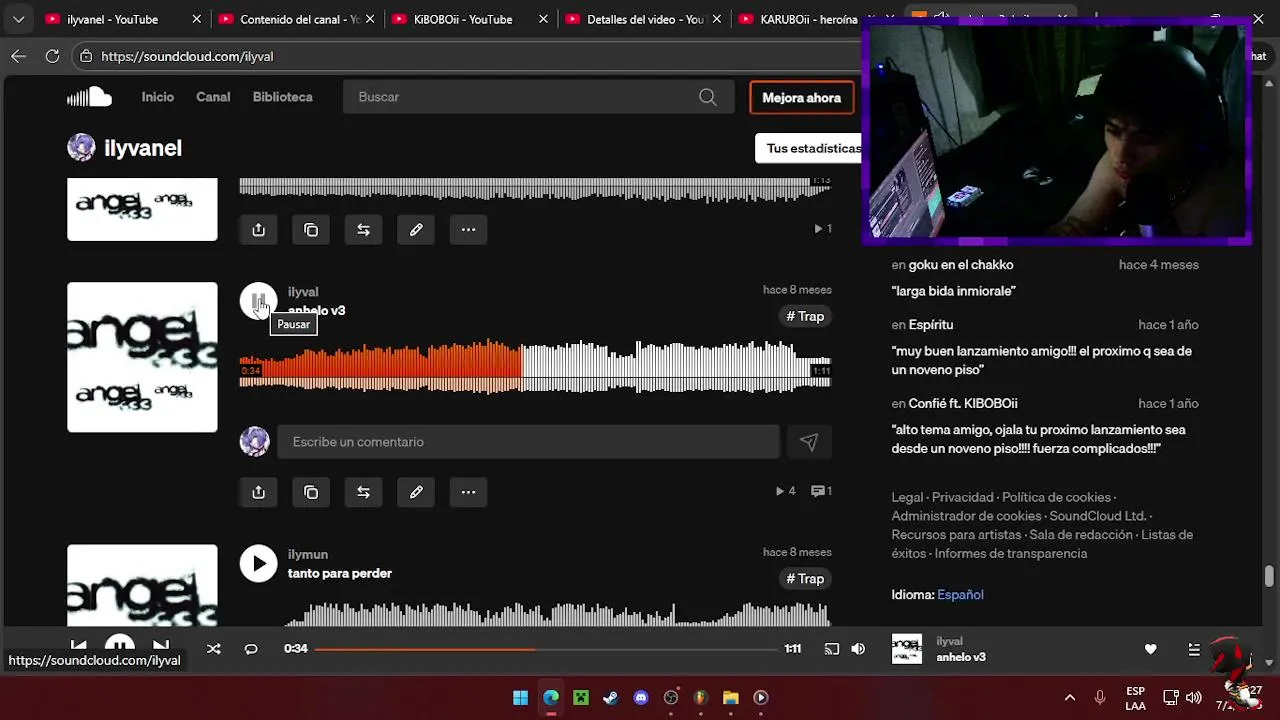Click the now-playing artwork thumbnail in player bar
Viewport: 1280px width, 720px height.
(907, 649)
